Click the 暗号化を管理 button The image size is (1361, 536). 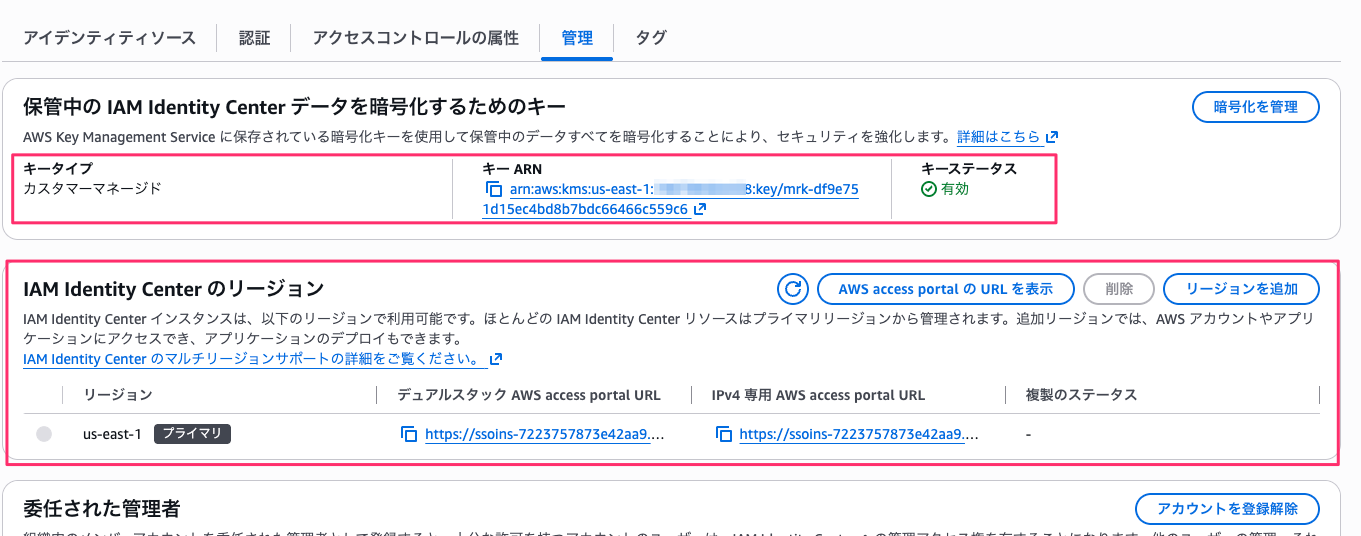click(x=1255, y=107)
